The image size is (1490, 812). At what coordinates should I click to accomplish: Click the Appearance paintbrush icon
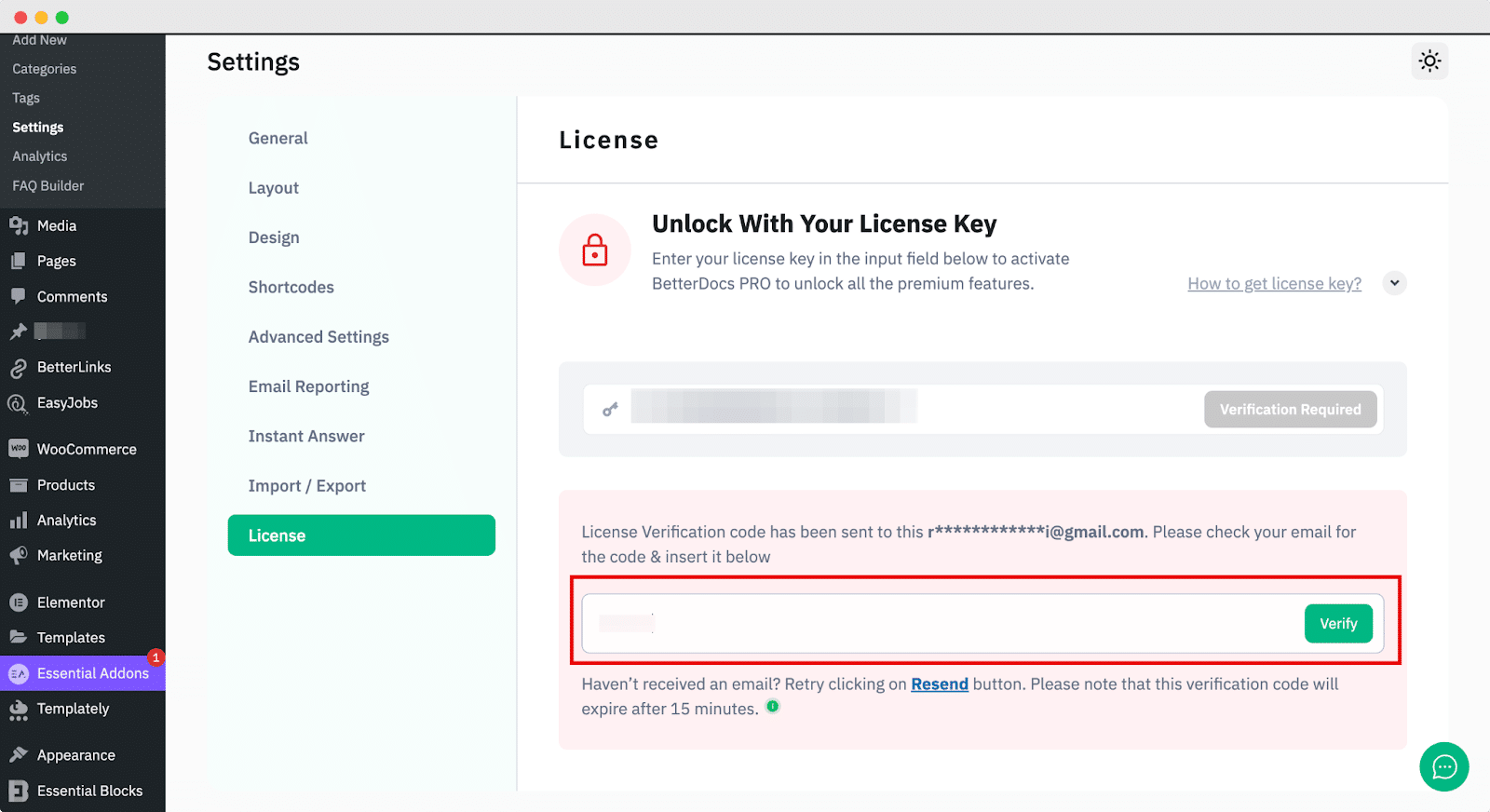coord(19,754)
